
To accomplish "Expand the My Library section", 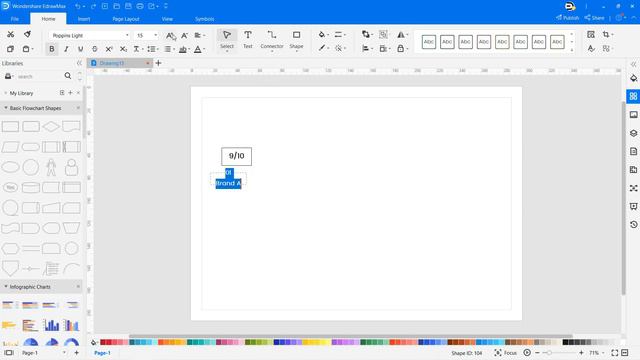I will 5,93.
